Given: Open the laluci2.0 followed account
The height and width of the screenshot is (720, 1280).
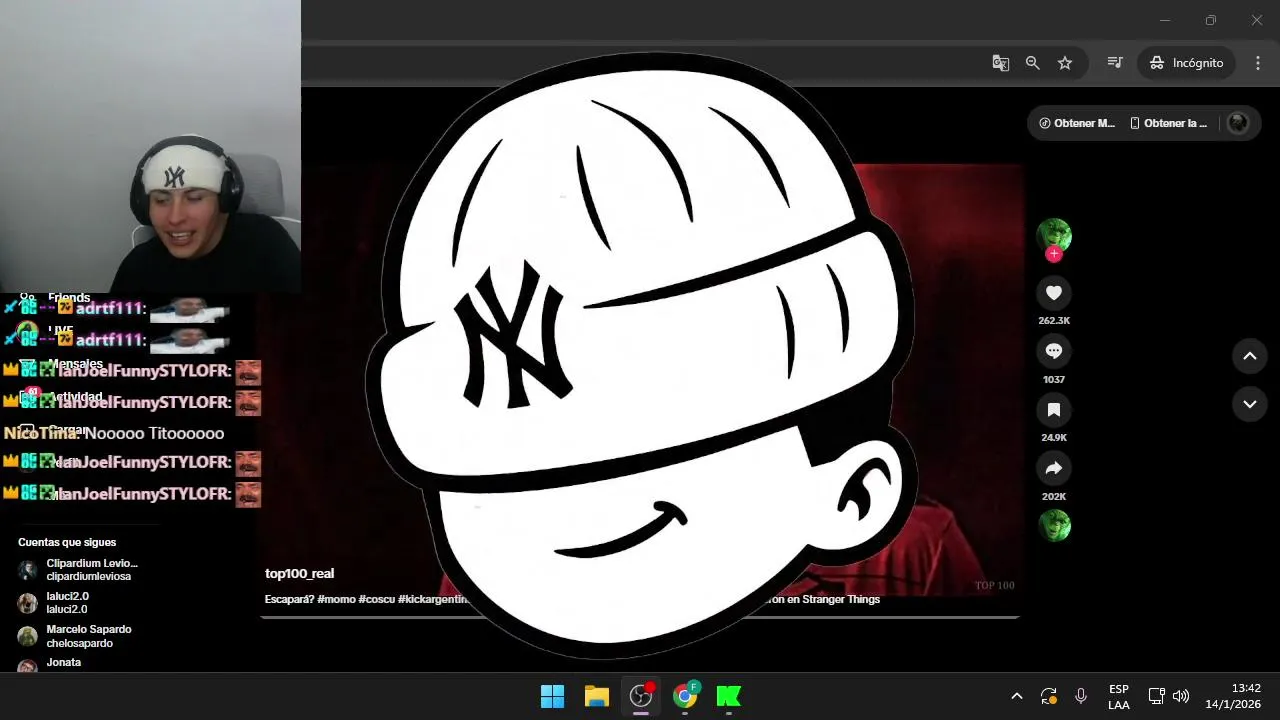Looking at the screenshot, I should 54,602.
